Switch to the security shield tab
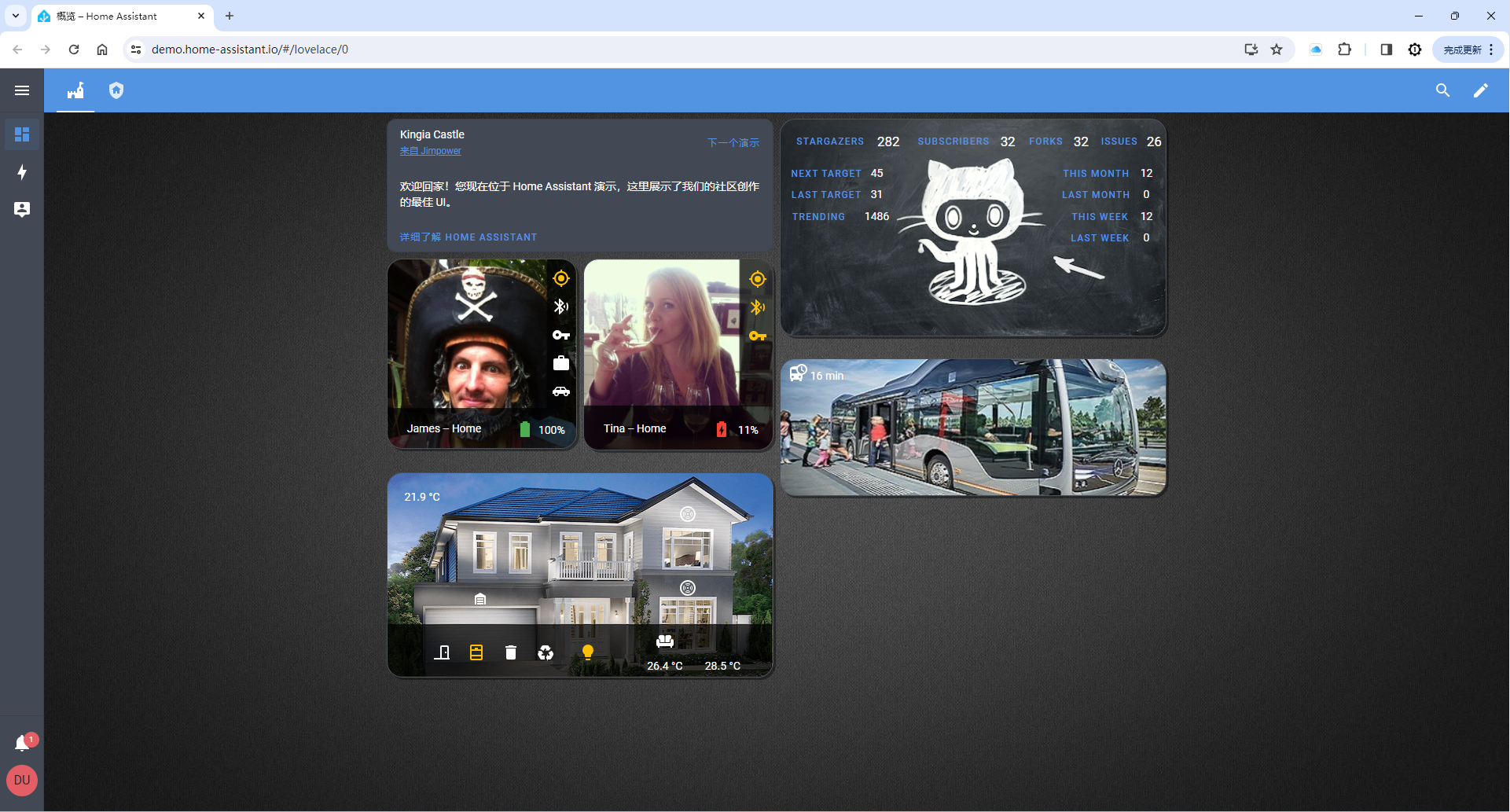Viewport: 1510px width, 812px height. pos(116,90)
